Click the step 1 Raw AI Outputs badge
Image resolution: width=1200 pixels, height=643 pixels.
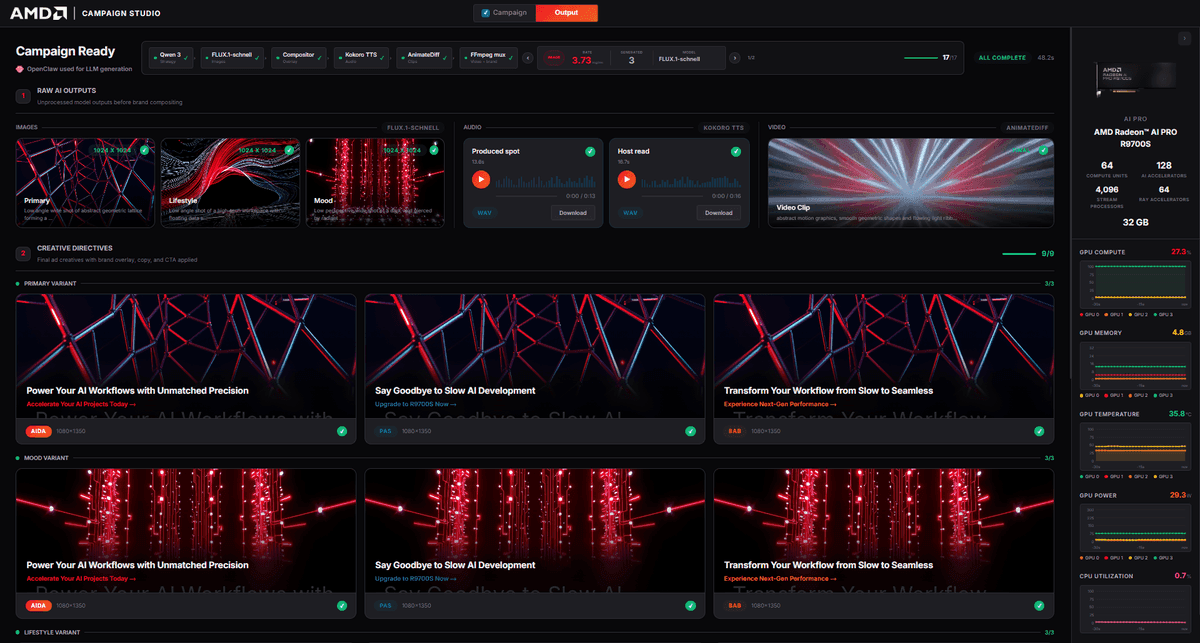22,96
